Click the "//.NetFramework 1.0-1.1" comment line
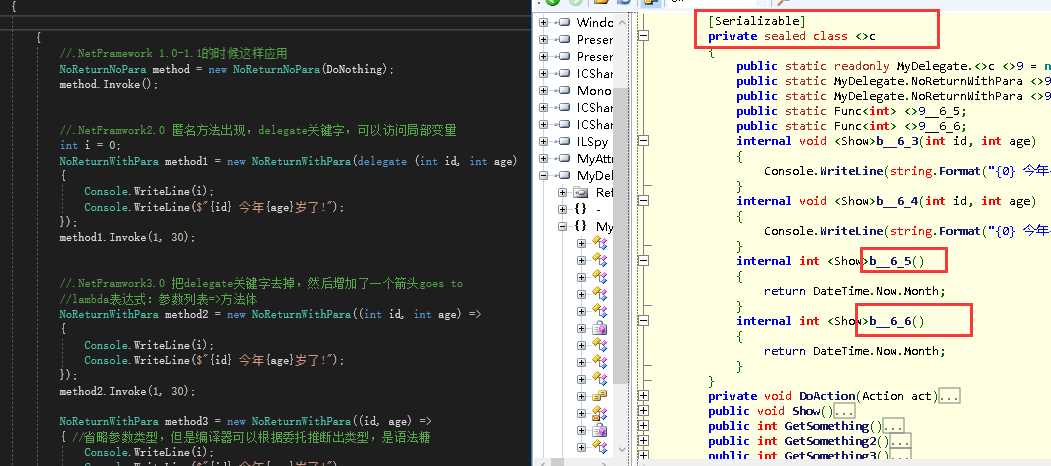The height and width of the screenshot is (466, 1051). coord(173,54)
